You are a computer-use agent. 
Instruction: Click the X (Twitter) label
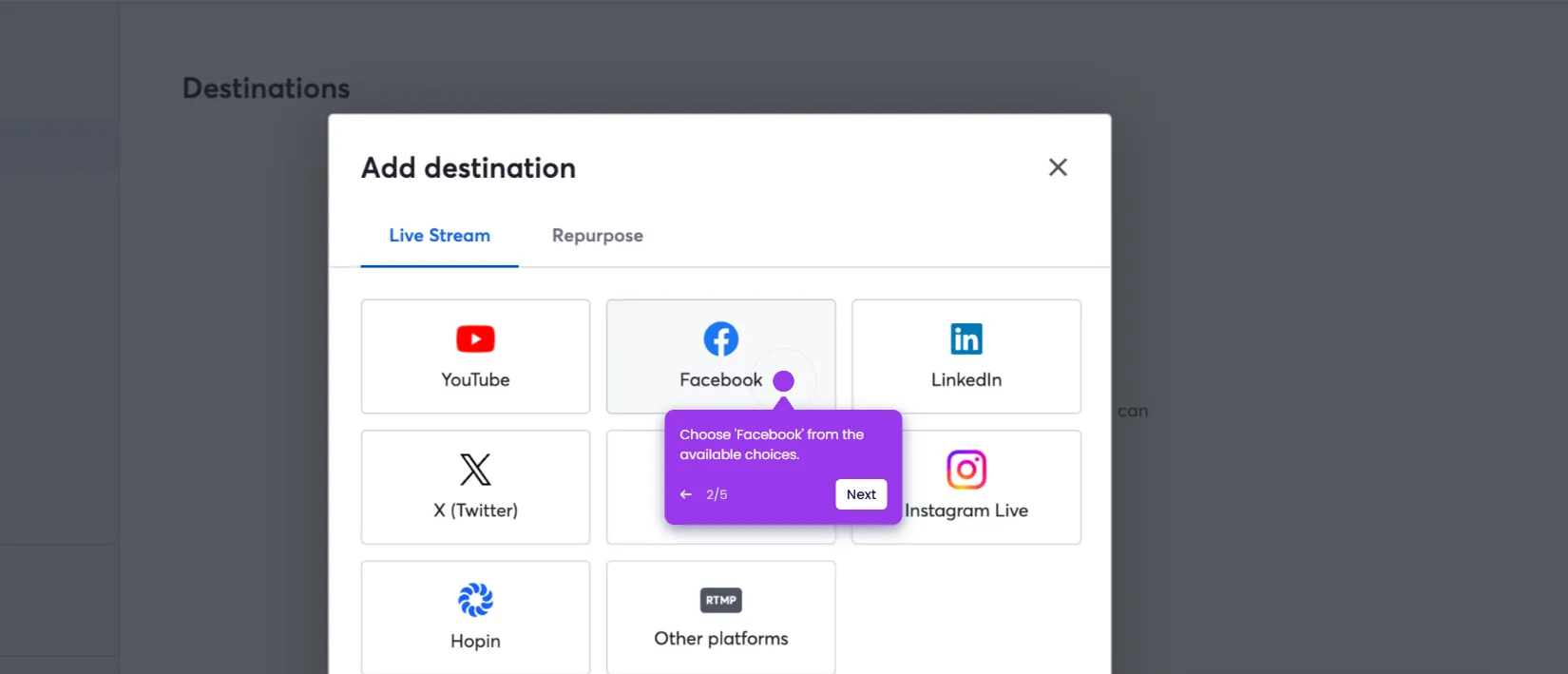tap(475, 510)
